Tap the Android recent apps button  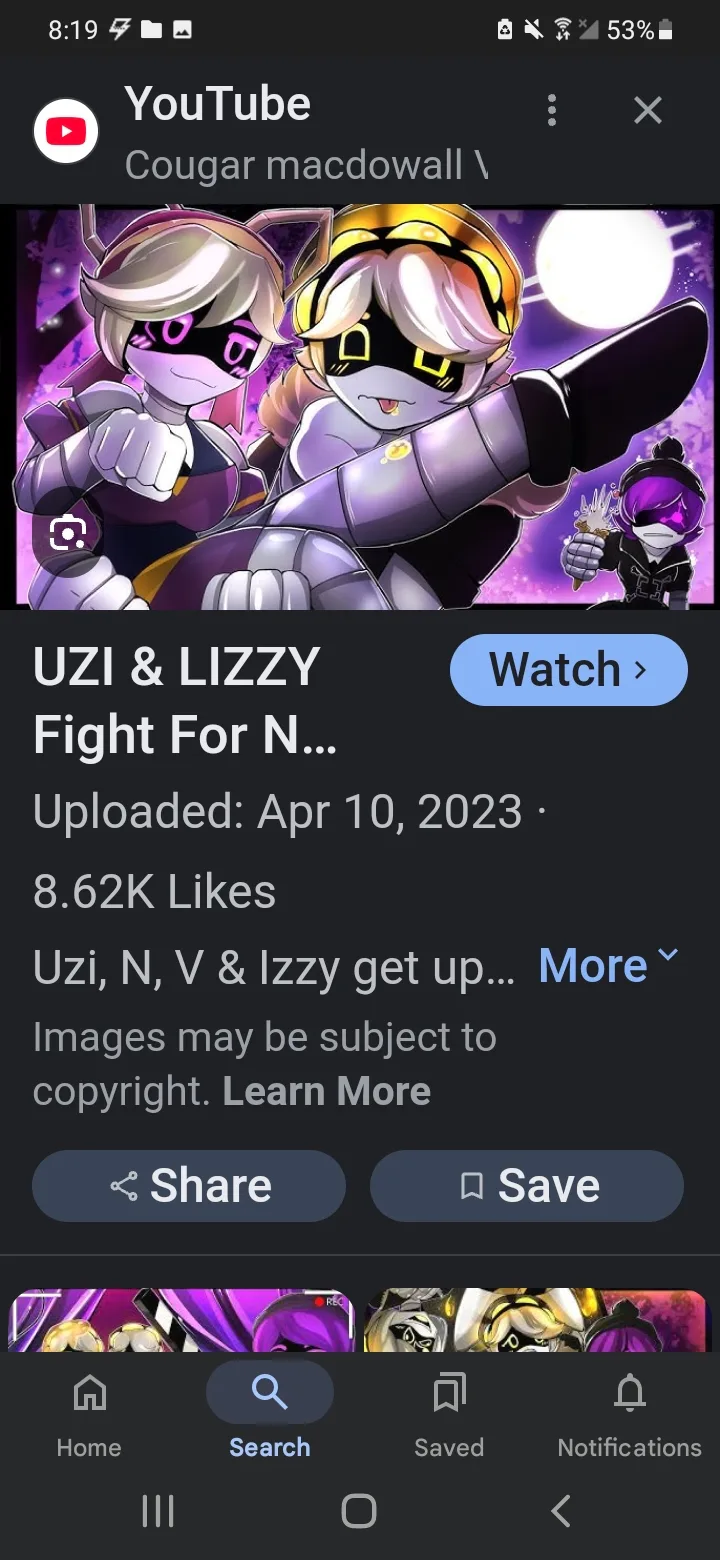click(158, 1511)
